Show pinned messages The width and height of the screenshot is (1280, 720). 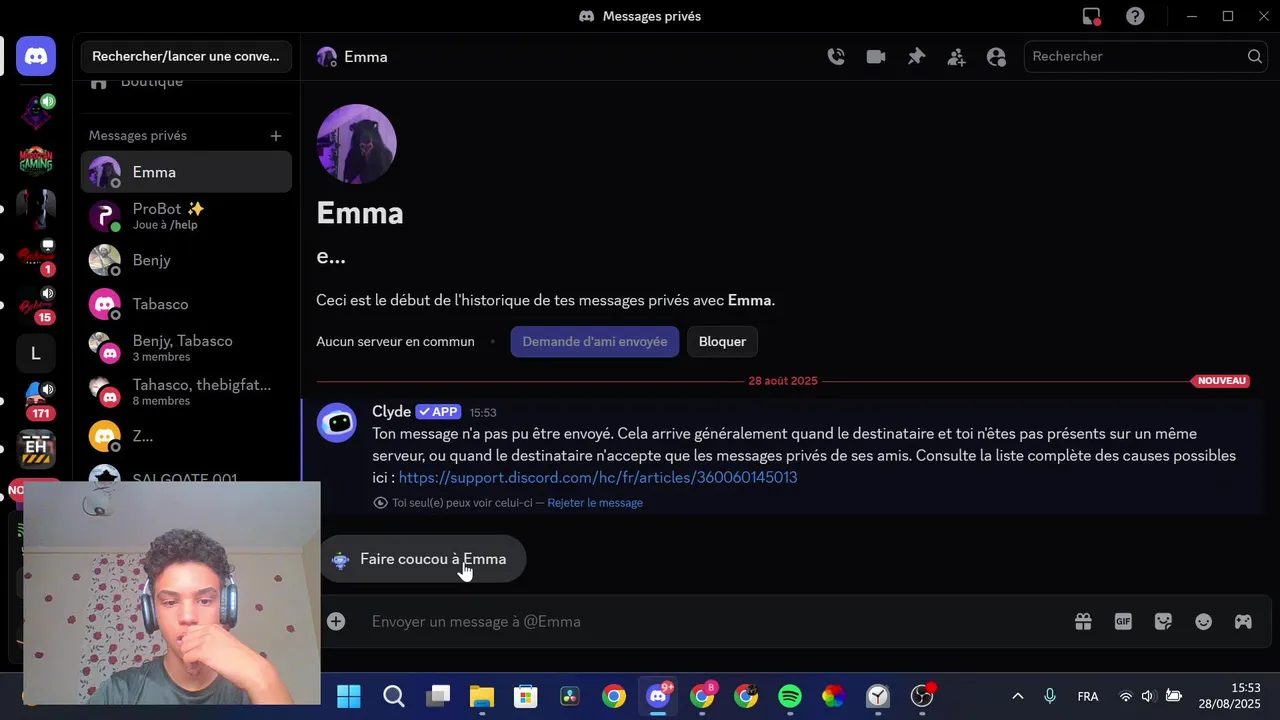(916, 57)
